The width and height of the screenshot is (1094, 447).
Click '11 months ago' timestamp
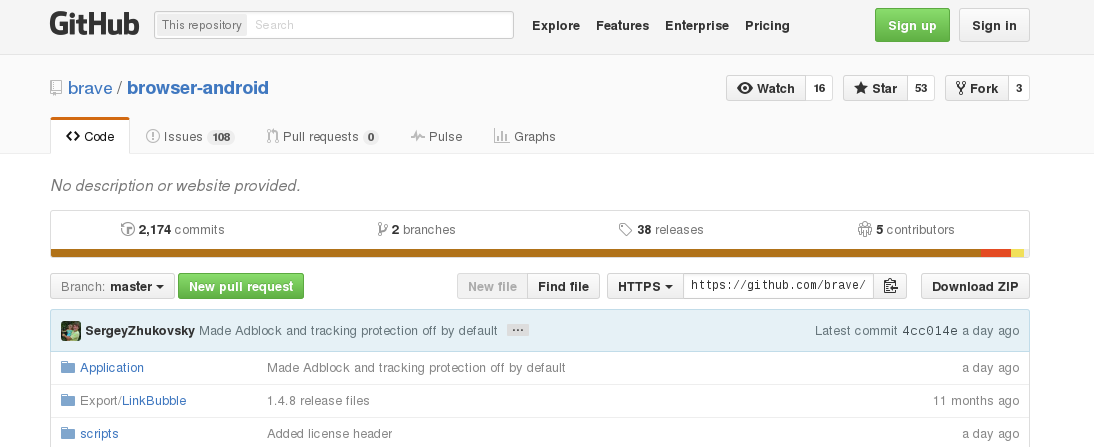(x=976, y=400)
